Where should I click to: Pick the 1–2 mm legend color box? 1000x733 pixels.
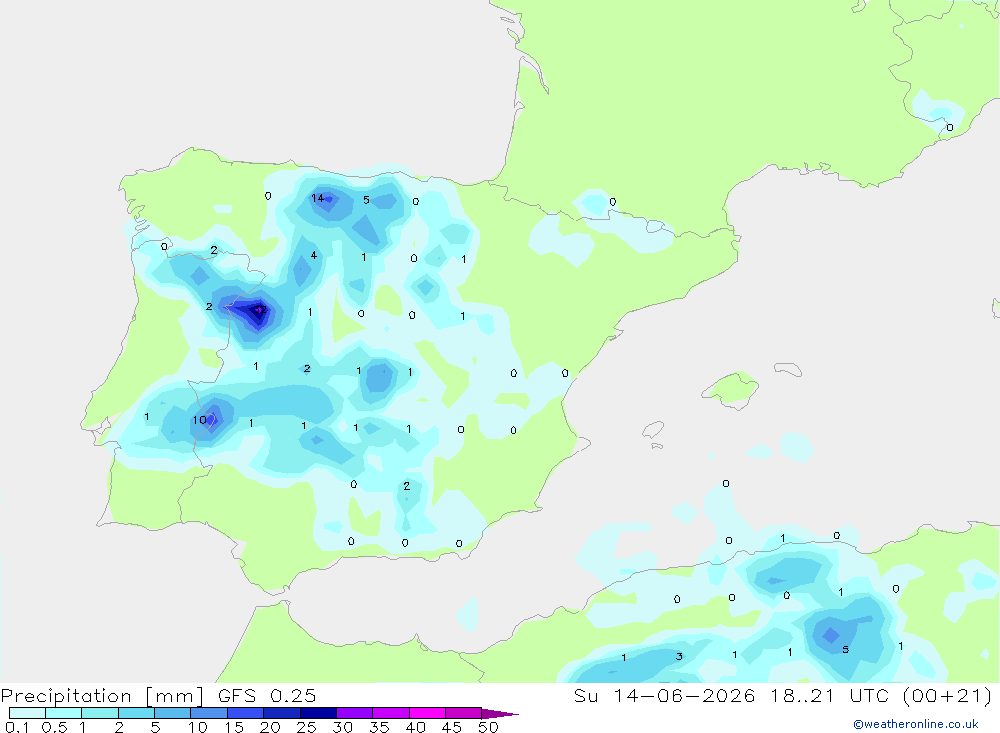pos(100,713)
